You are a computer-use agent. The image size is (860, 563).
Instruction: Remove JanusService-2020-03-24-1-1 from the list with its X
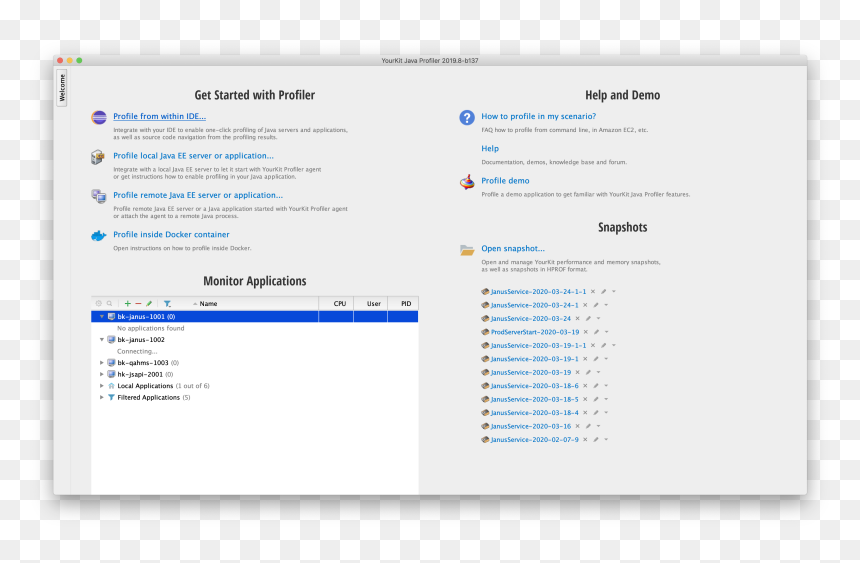(592, 291)
